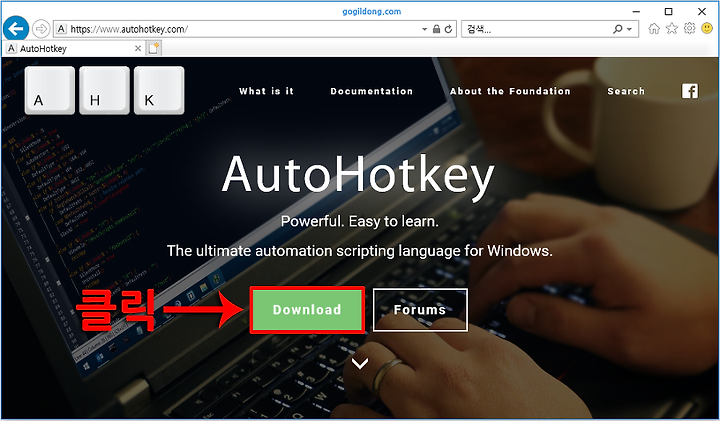Click the Facebook icon
Screen dimensions: 720x421
tap(690, 91)
